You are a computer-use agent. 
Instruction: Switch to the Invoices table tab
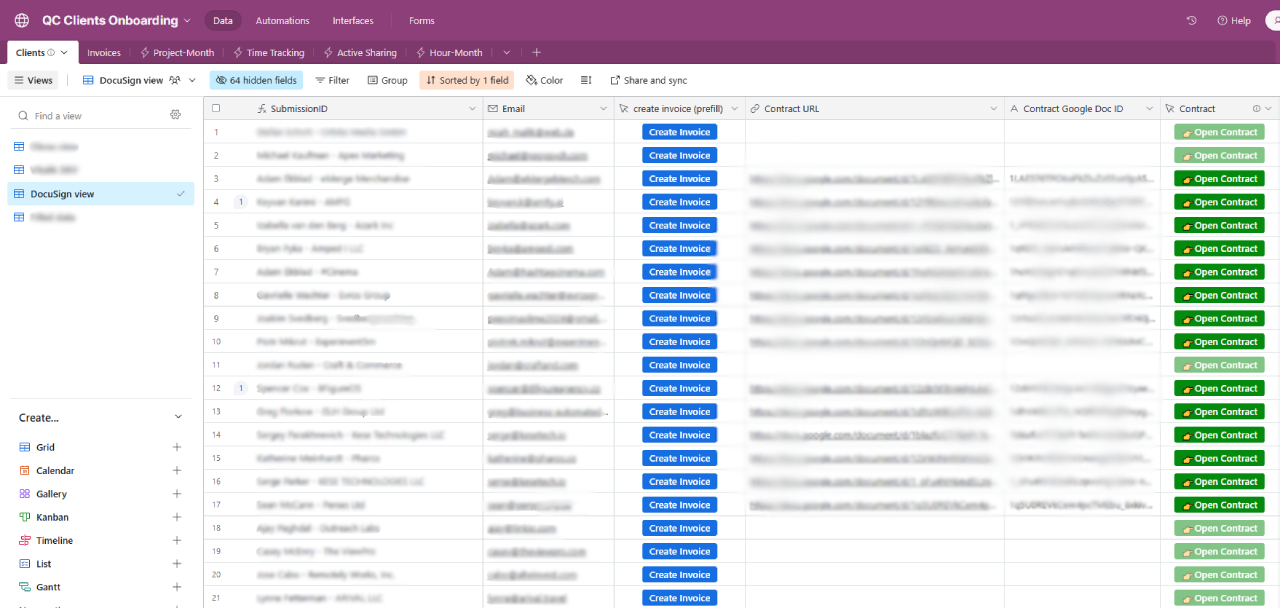(104, 52)
